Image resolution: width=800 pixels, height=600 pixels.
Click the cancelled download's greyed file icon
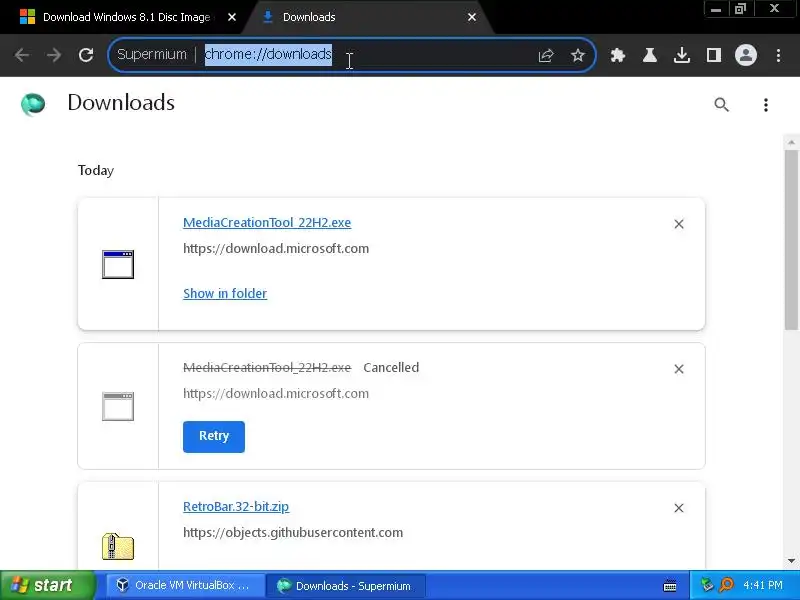point(118,406)
